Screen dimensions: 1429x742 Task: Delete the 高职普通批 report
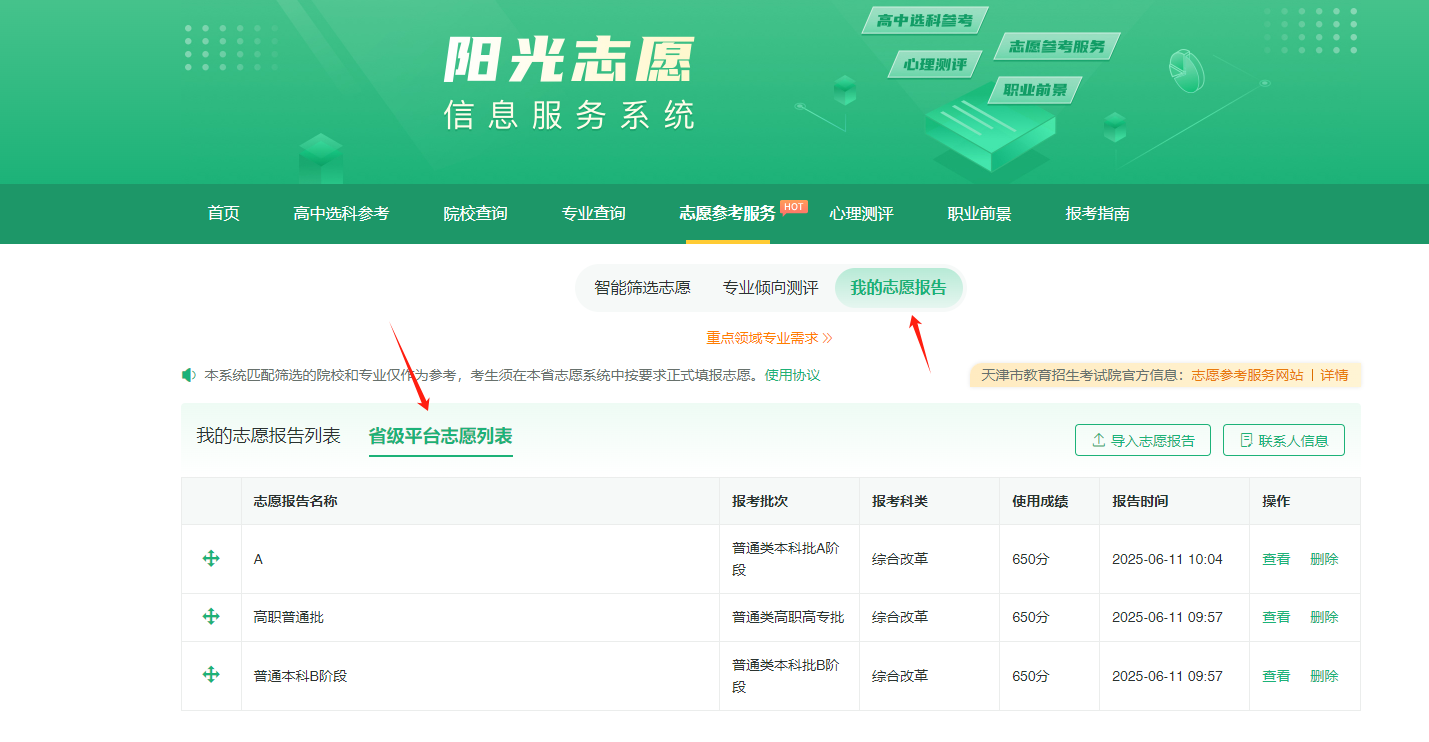coord(1324,617)
